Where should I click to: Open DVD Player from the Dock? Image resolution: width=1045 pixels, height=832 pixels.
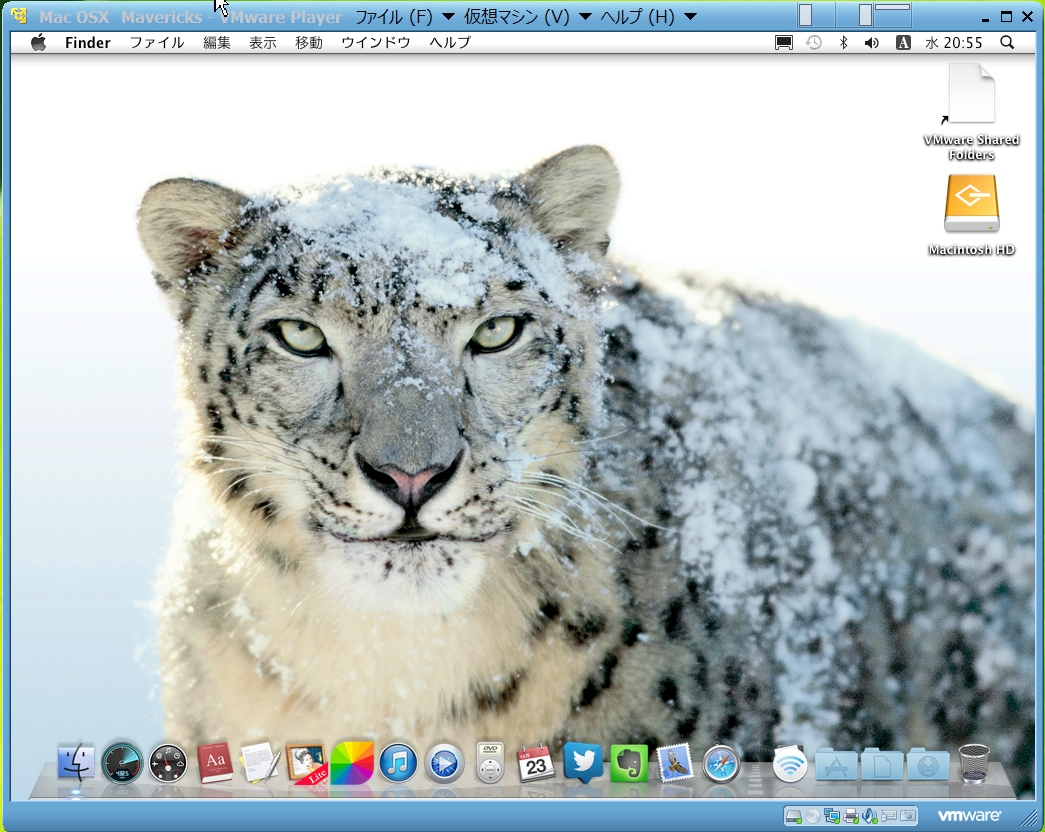pos(490,765)
